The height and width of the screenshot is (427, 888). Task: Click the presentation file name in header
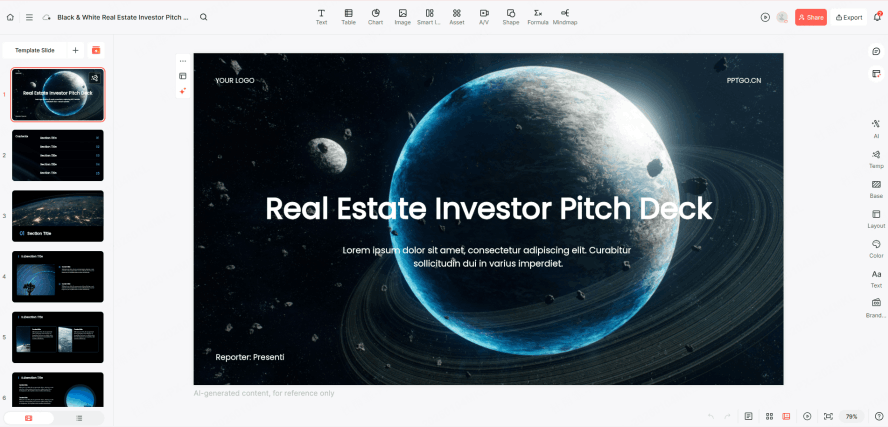point(123,18)
